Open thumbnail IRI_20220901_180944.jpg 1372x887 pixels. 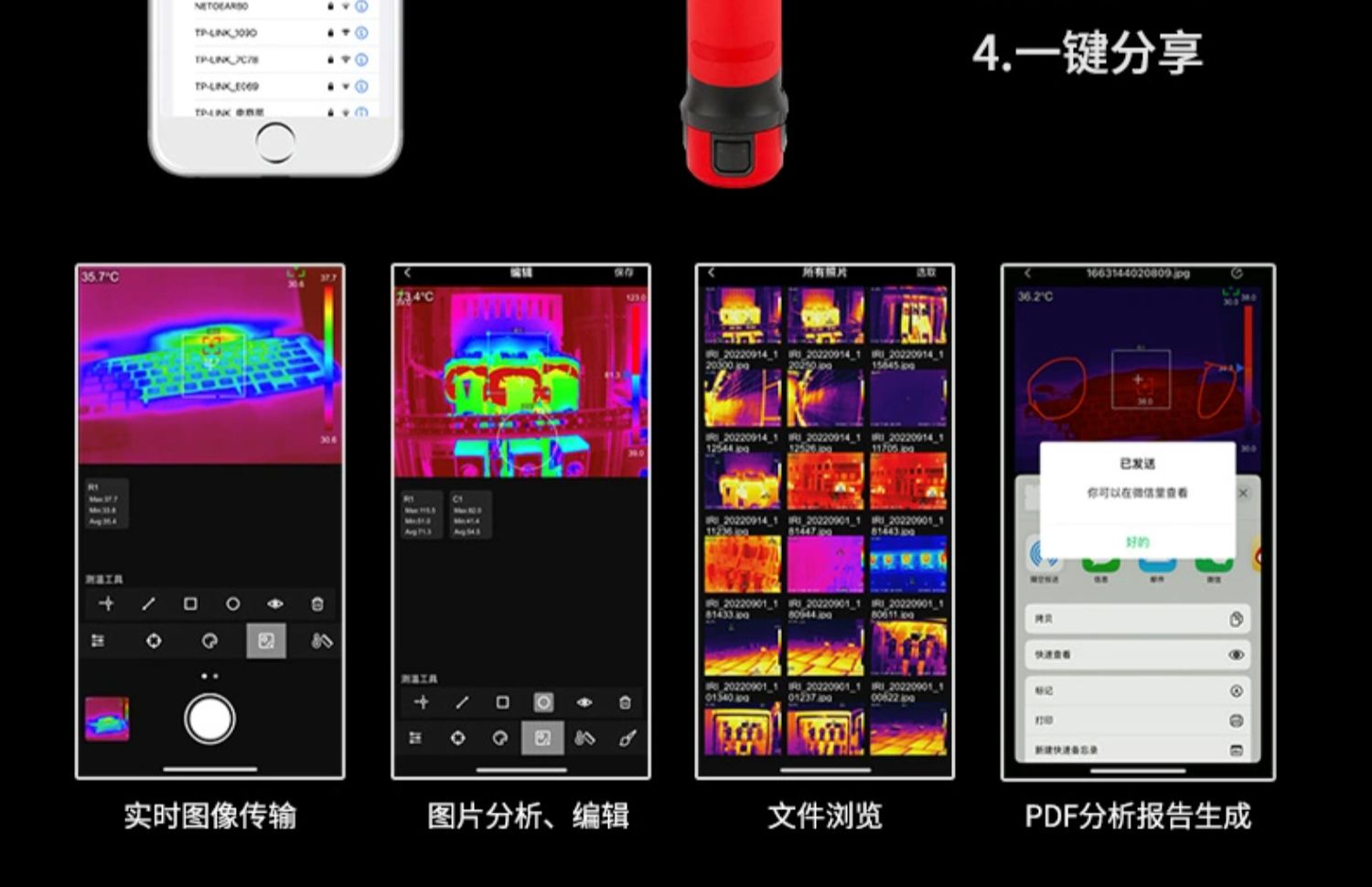(x=825, y=564)
